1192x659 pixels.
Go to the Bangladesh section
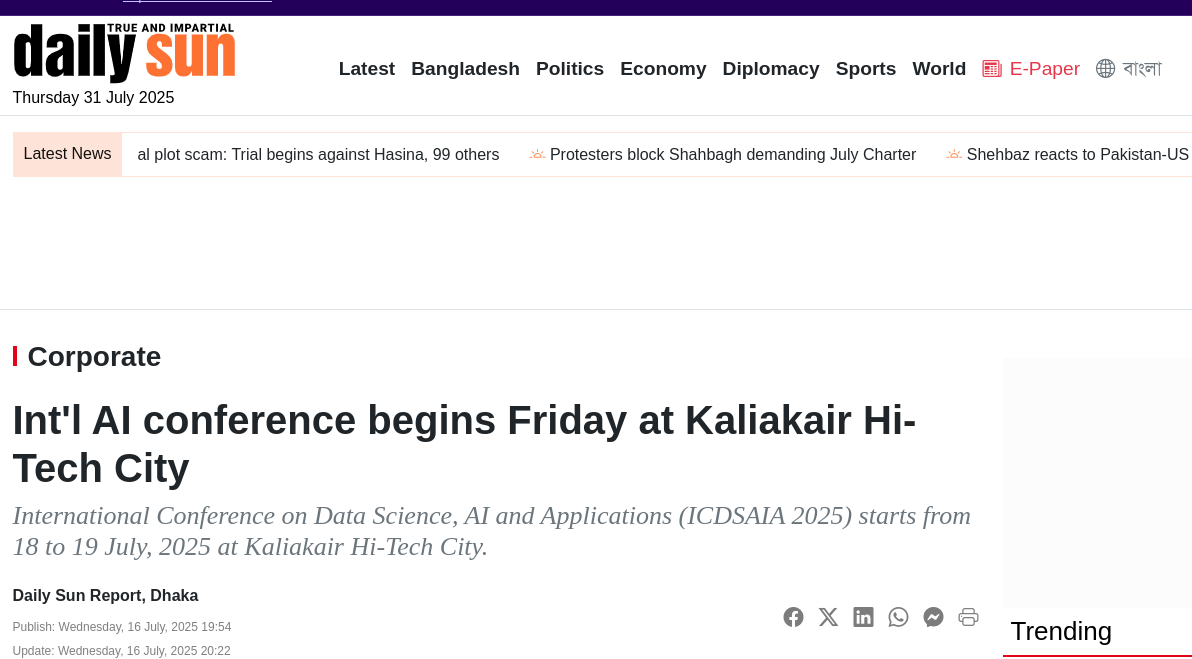pos(465,69)
